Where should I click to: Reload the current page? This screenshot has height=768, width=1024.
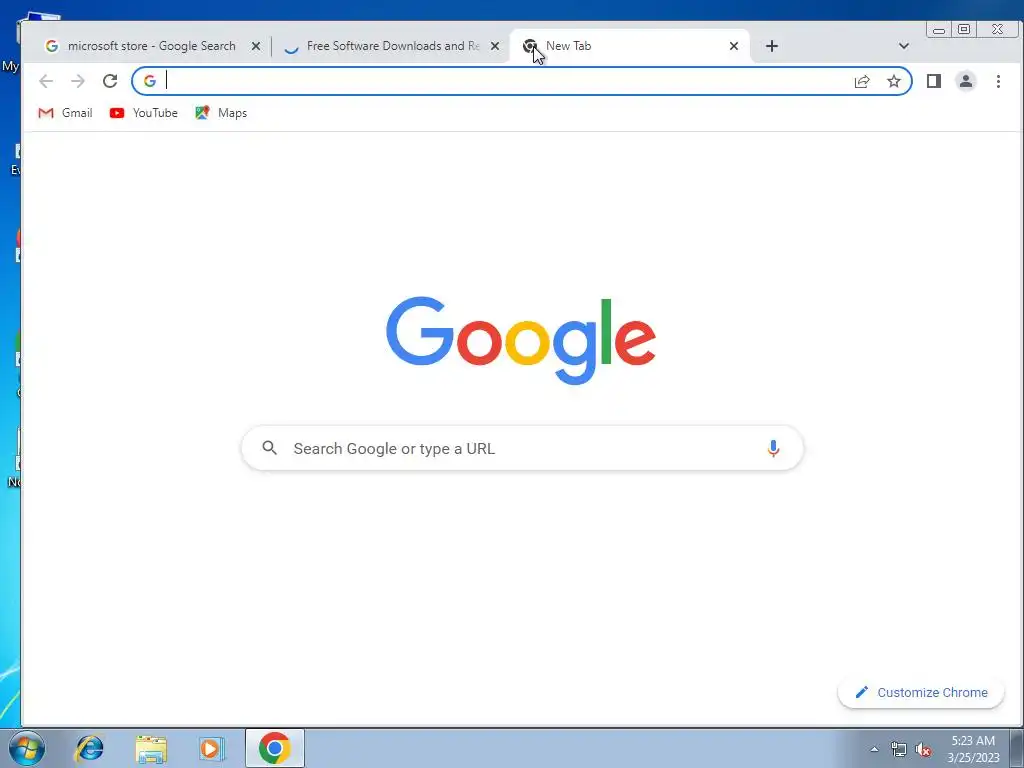[110, 81]
